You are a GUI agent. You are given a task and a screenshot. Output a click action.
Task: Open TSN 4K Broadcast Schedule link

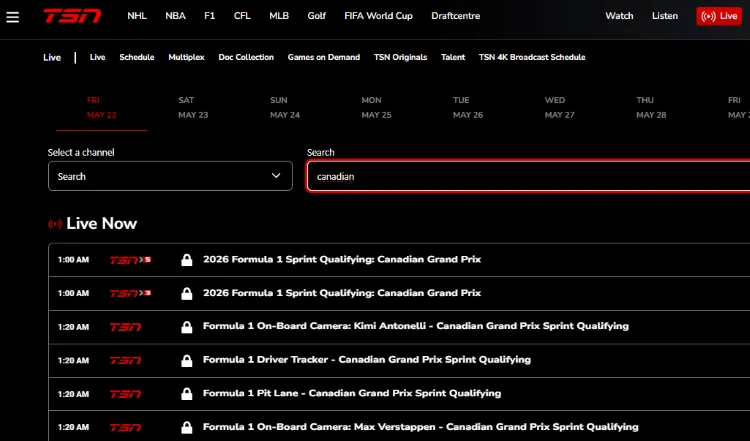click(x=532, y=57)
